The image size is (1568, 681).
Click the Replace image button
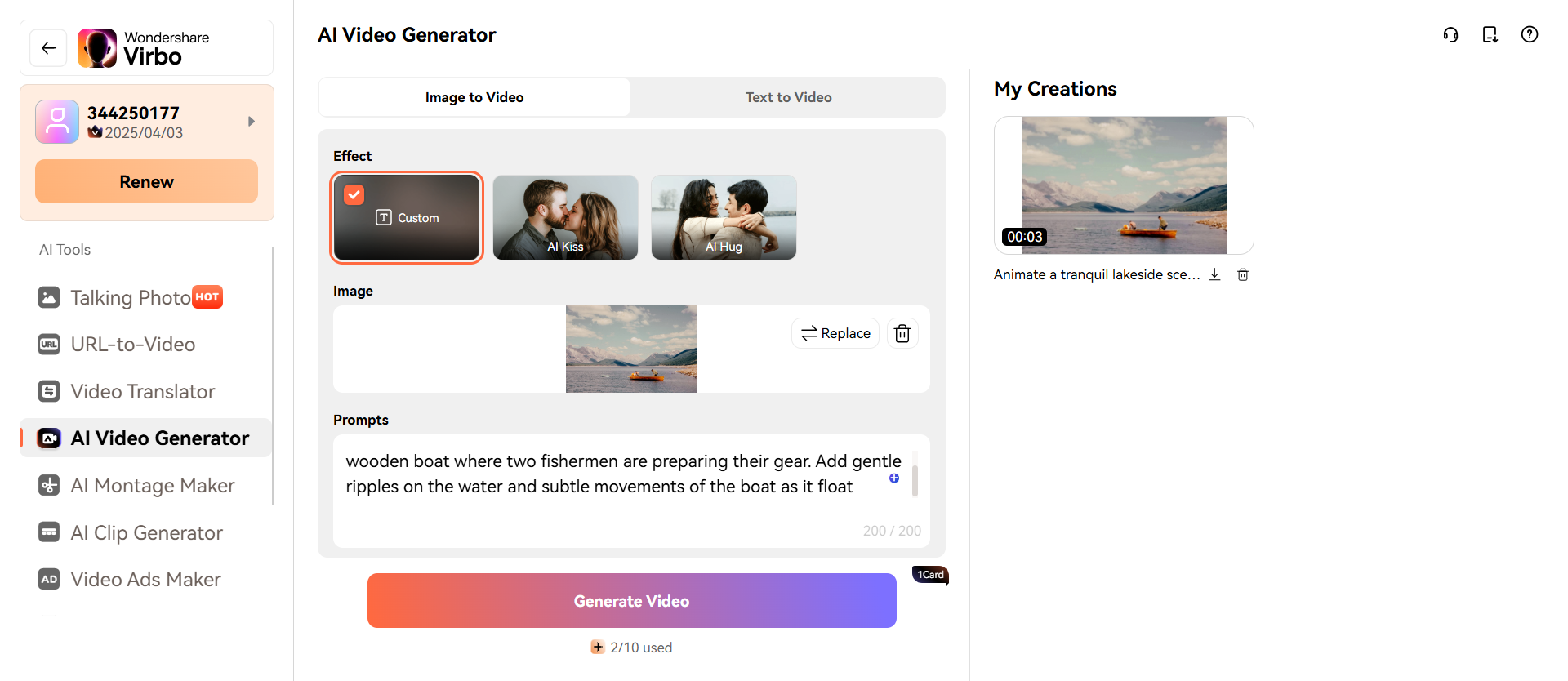pyautogui.click(x=835, y=333)
